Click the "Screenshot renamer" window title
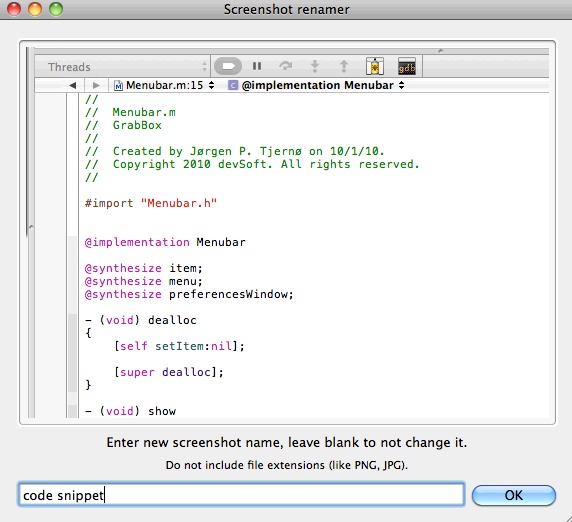 286,9
